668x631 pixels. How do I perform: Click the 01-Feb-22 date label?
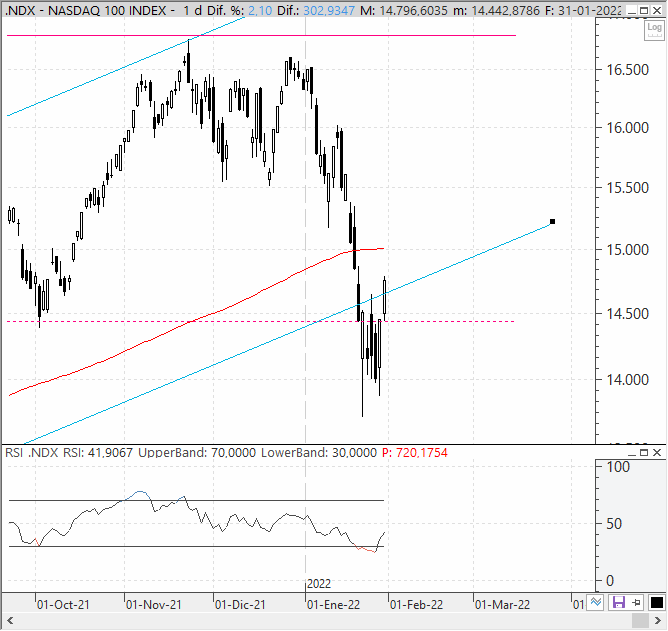416,605
